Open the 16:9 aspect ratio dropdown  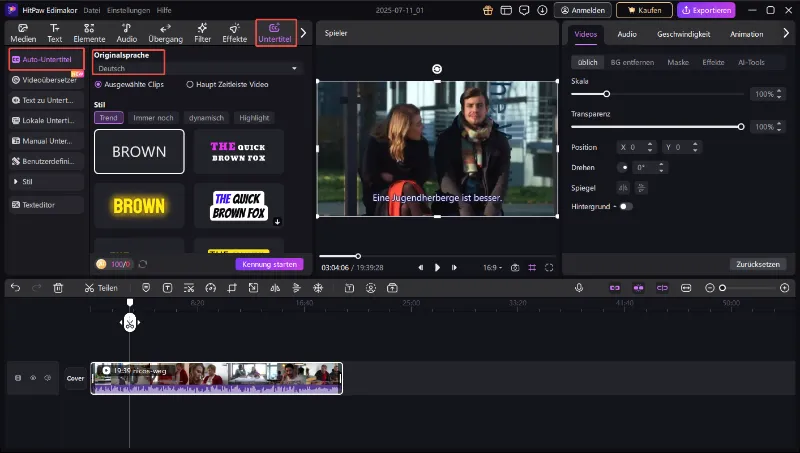pyautogui.click(x=492, y=267)
